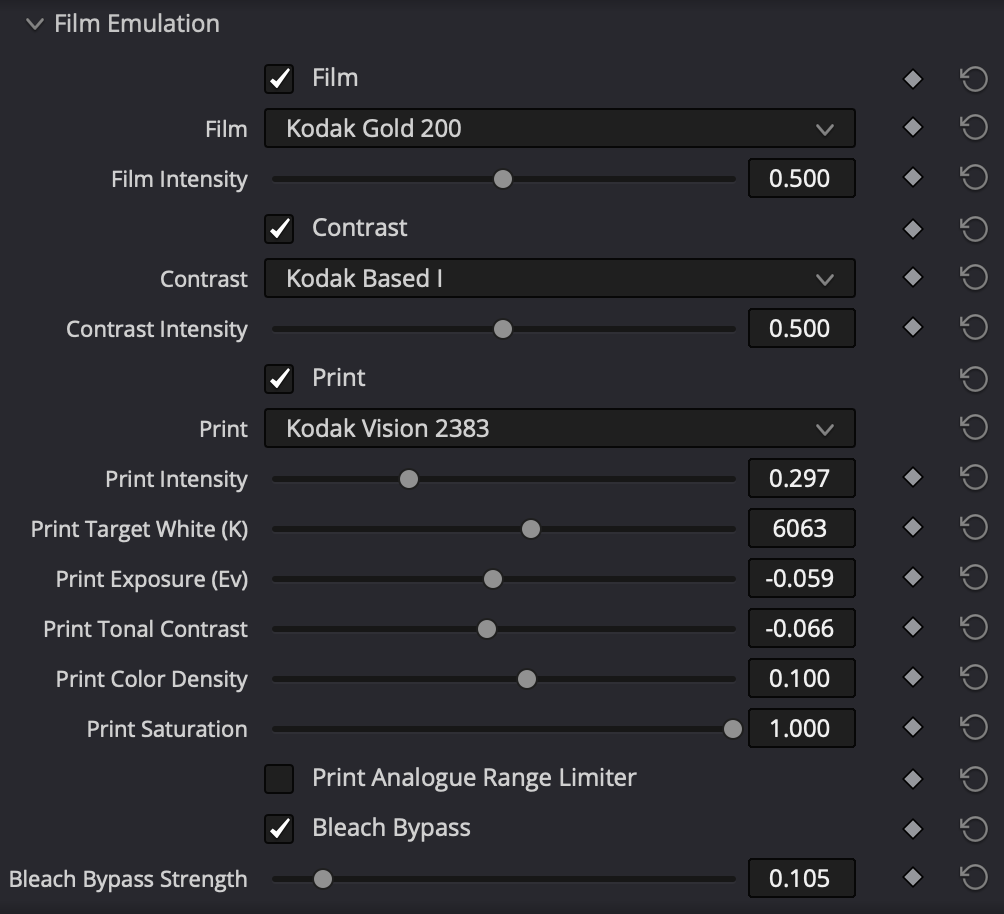The image size is (1004, 914).
Task: Add keyframe for Print Target White
Action: pyautogui.click(x=912, y=527)
